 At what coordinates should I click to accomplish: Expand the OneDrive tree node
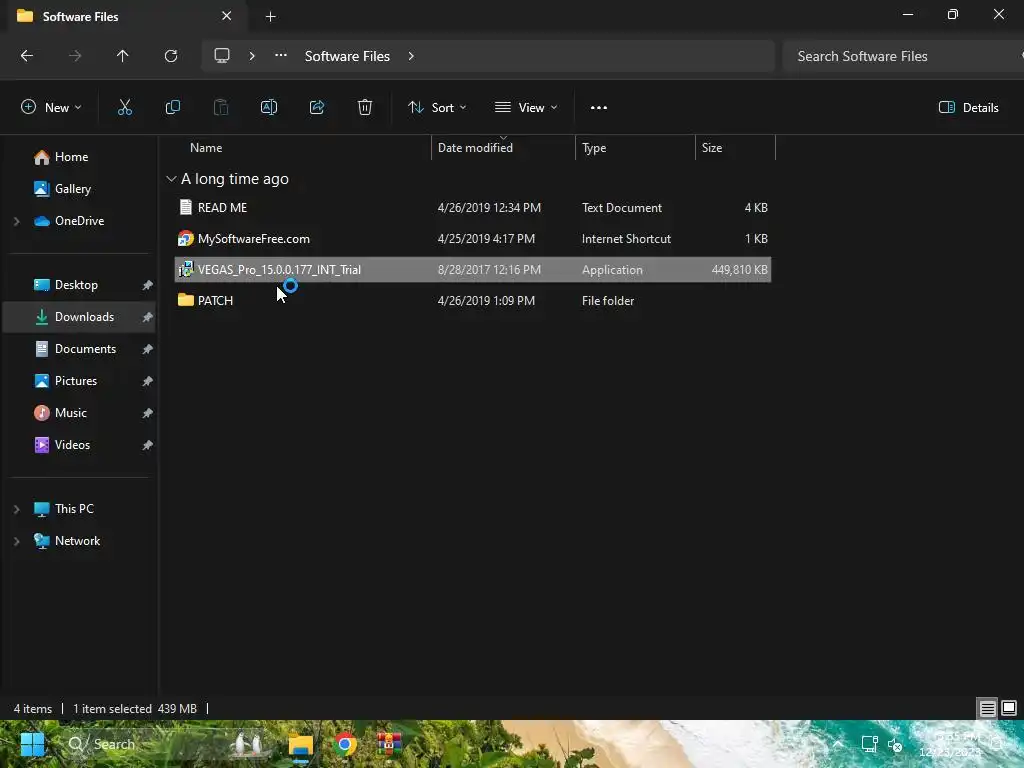(x=16, y=221)
